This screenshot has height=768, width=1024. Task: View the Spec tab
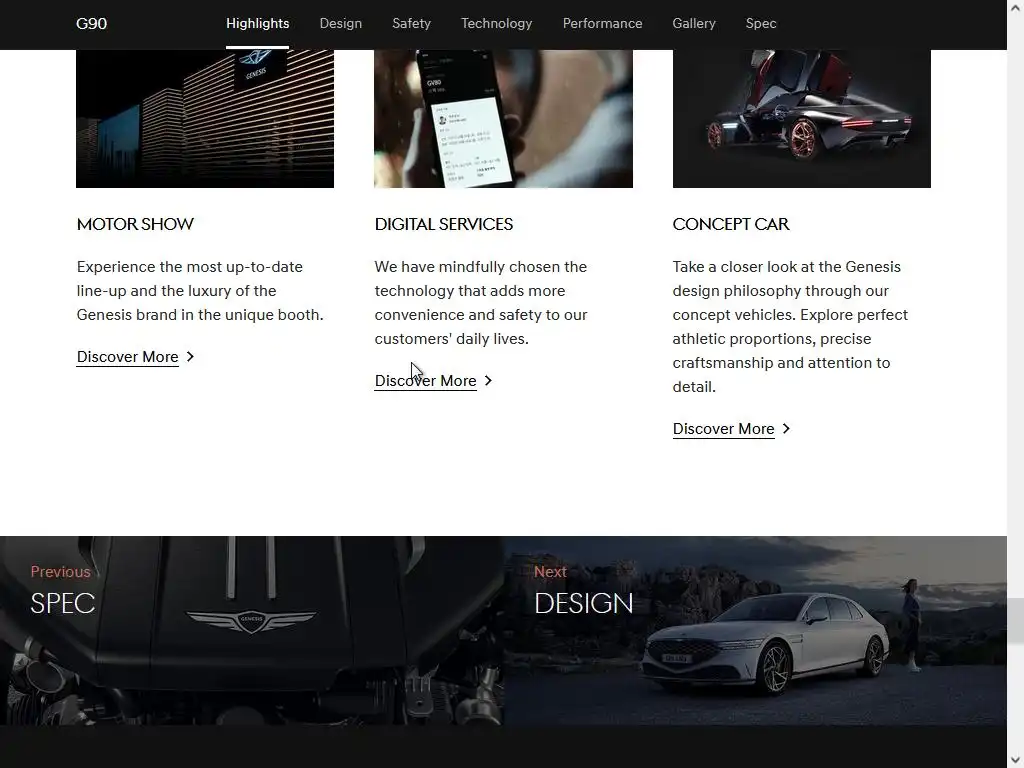pyautogui.click(x=761, y=24)
